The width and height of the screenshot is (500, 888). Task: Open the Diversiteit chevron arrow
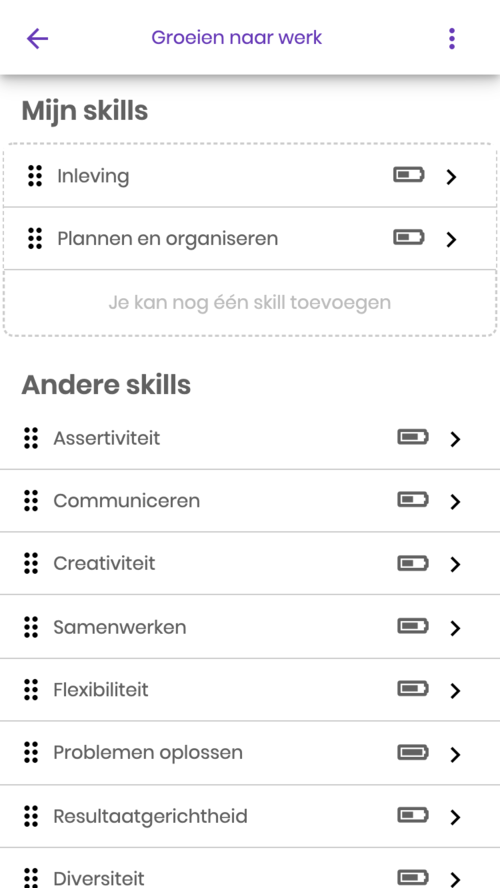tap(455, 880)
